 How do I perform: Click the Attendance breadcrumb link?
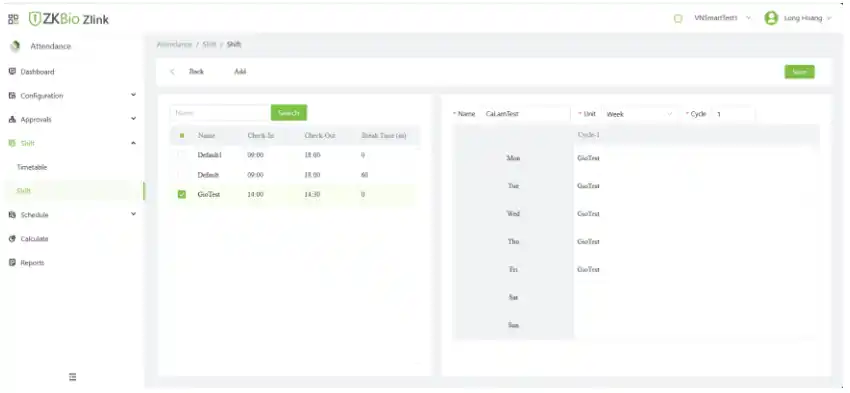(x=175, y=44)
